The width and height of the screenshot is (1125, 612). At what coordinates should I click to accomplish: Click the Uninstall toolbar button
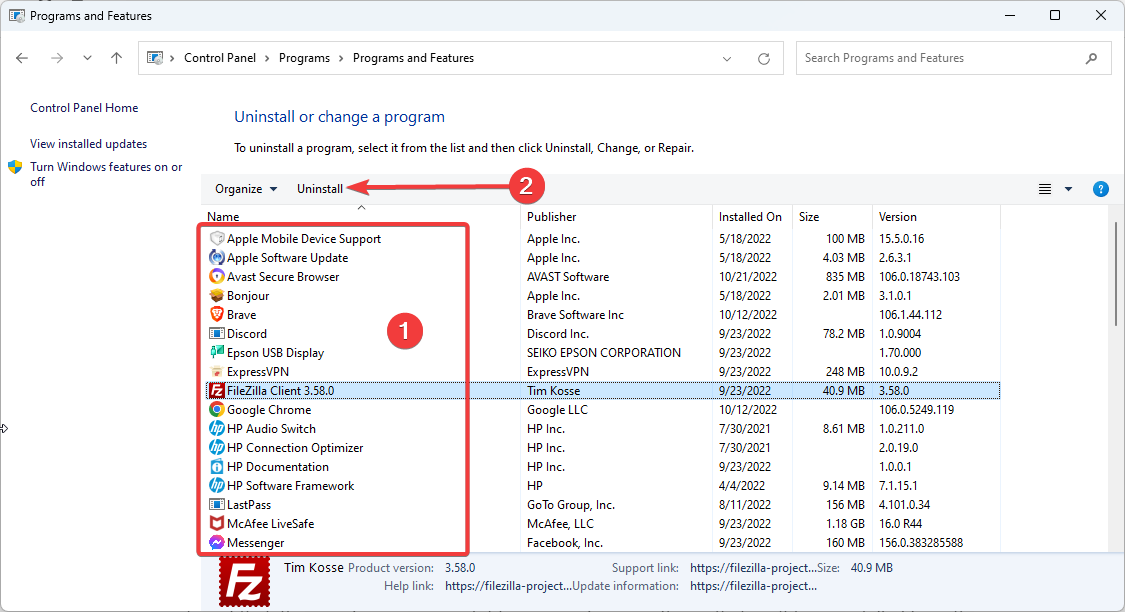(x=320, y=189)
